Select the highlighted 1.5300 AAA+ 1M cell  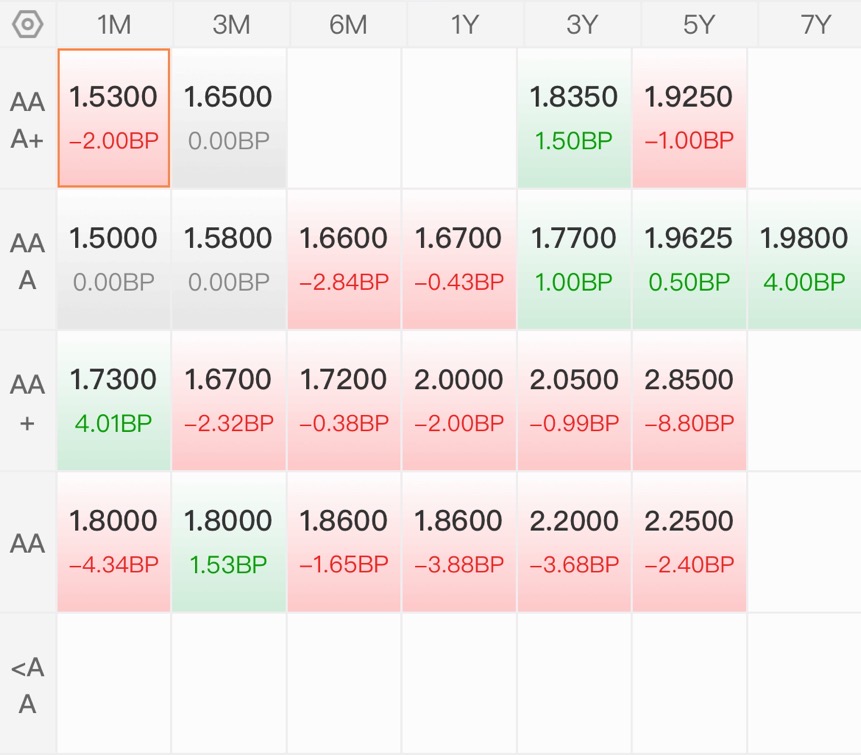pyautogui.click(x=114, y=118)
